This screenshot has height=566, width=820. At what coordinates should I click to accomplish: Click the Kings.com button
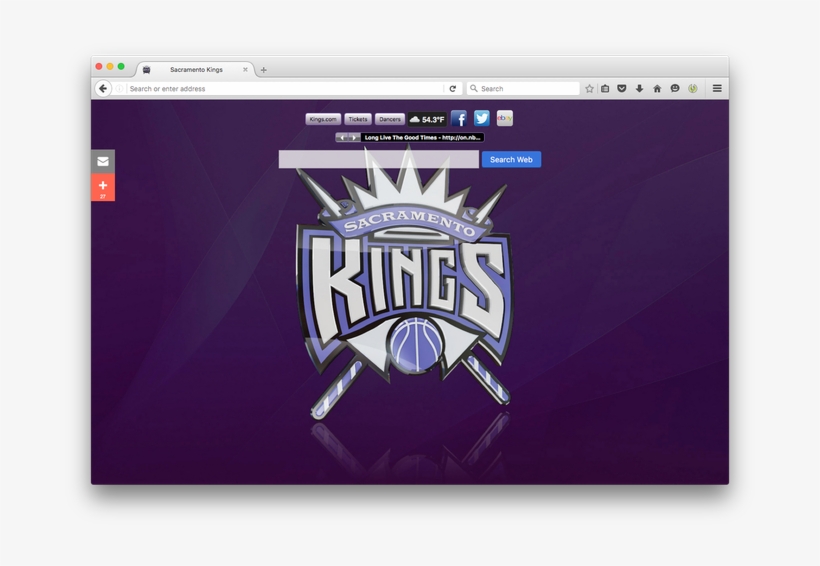(323, 119)
